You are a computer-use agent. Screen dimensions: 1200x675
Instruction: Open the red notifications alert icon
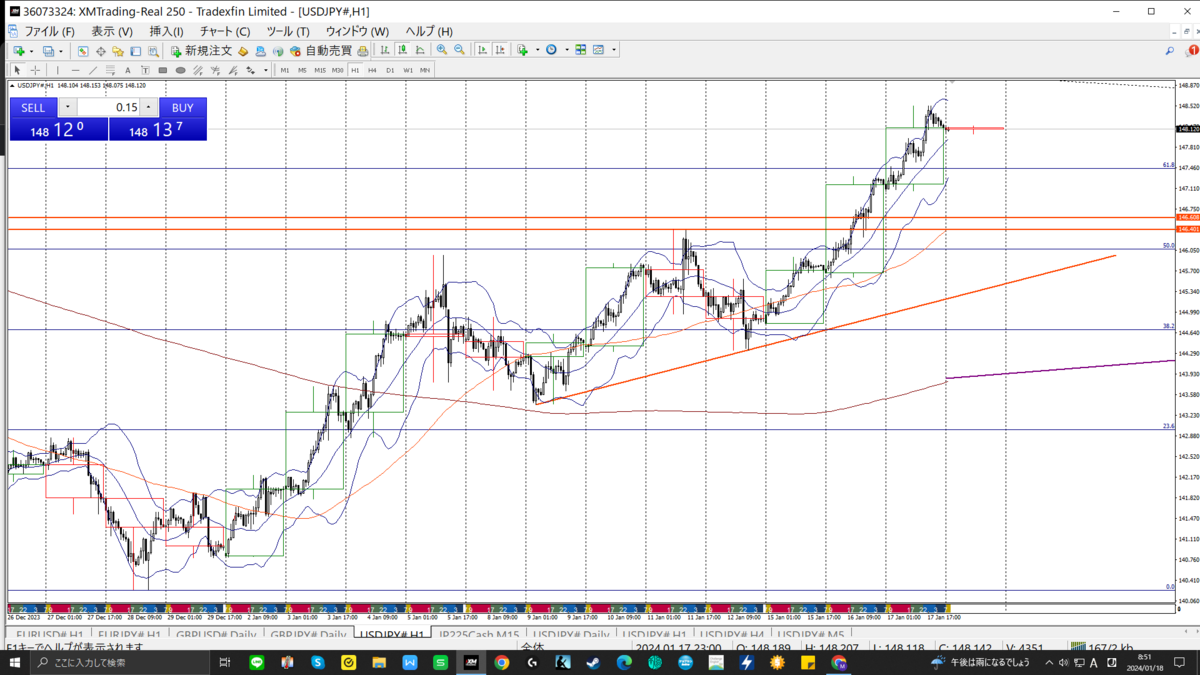1193,50
